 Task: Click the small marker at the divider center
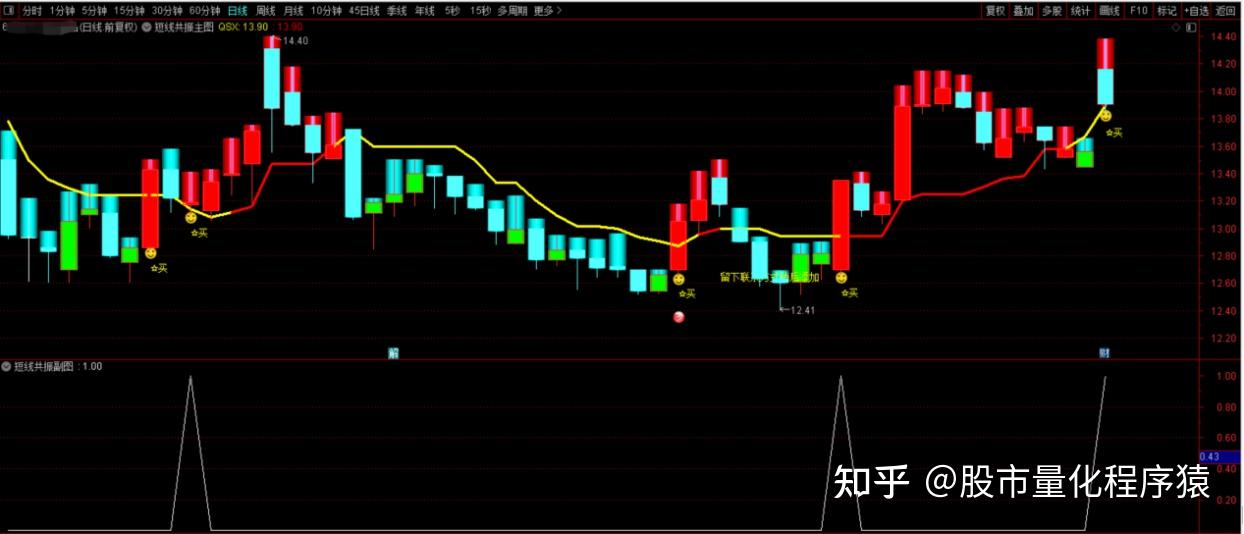394,353
